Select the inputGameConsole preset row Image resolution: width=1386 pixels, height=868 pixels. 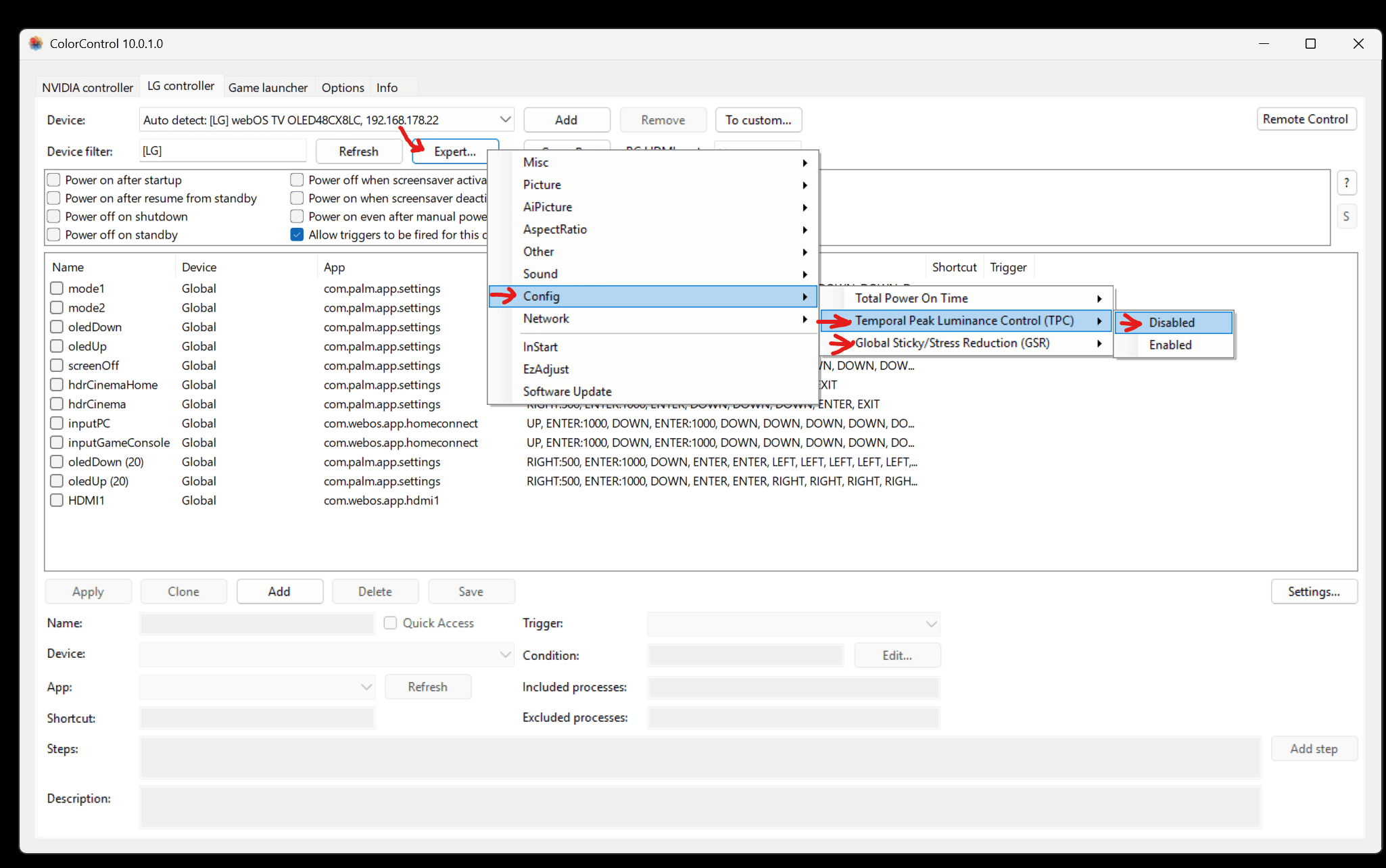[119, 442]
